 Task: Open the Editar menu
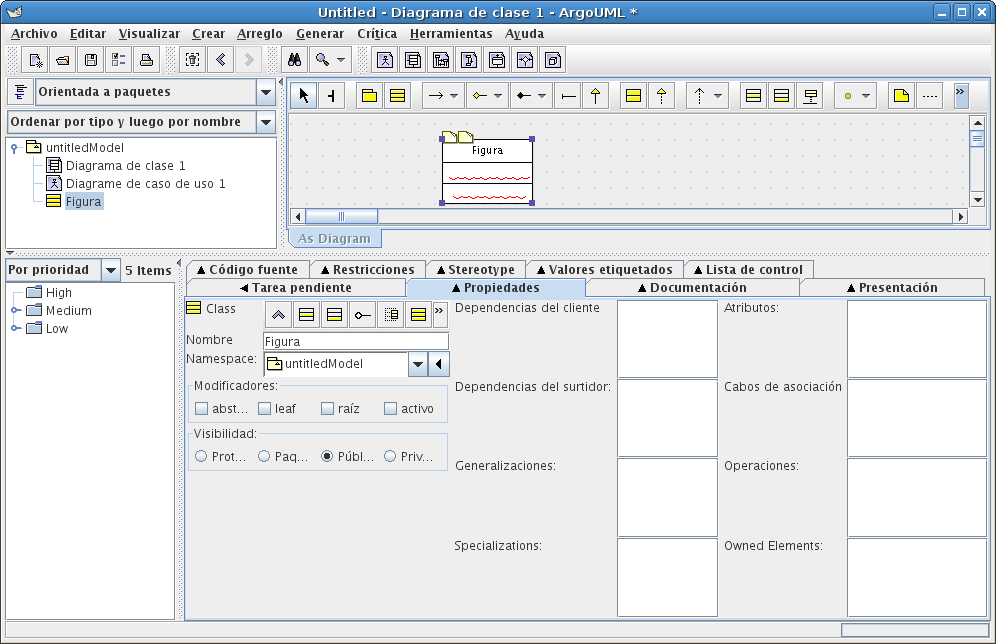tap(88, 34)
